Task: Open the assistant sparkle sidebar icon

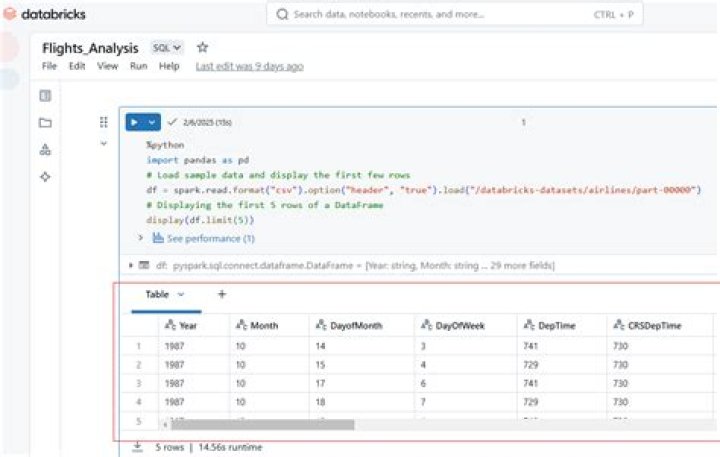Action: pyautogui.click(x=45, y=176)
